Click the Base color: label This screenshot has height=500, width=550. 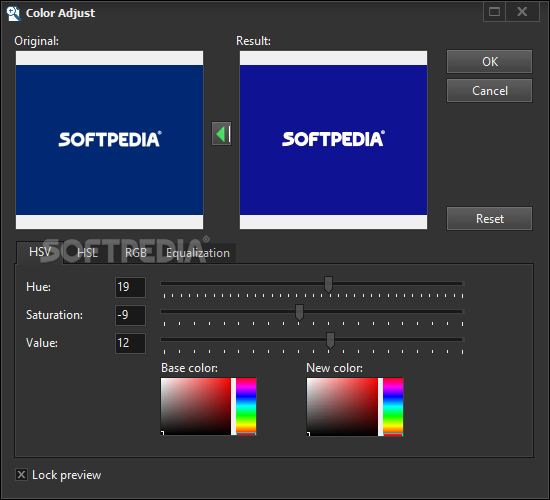coord(189,368)
